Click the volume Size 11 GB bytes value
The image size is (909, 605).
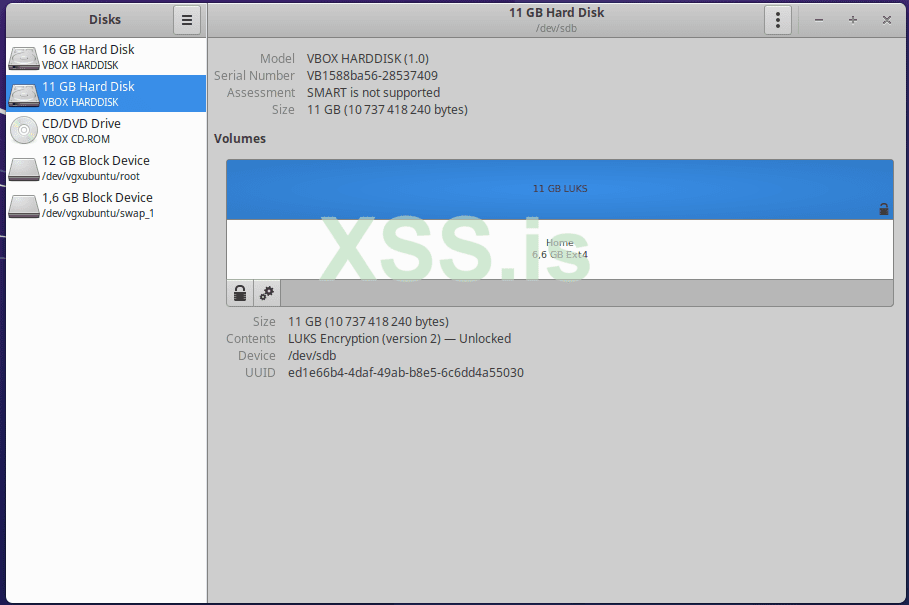click(368, 322)
